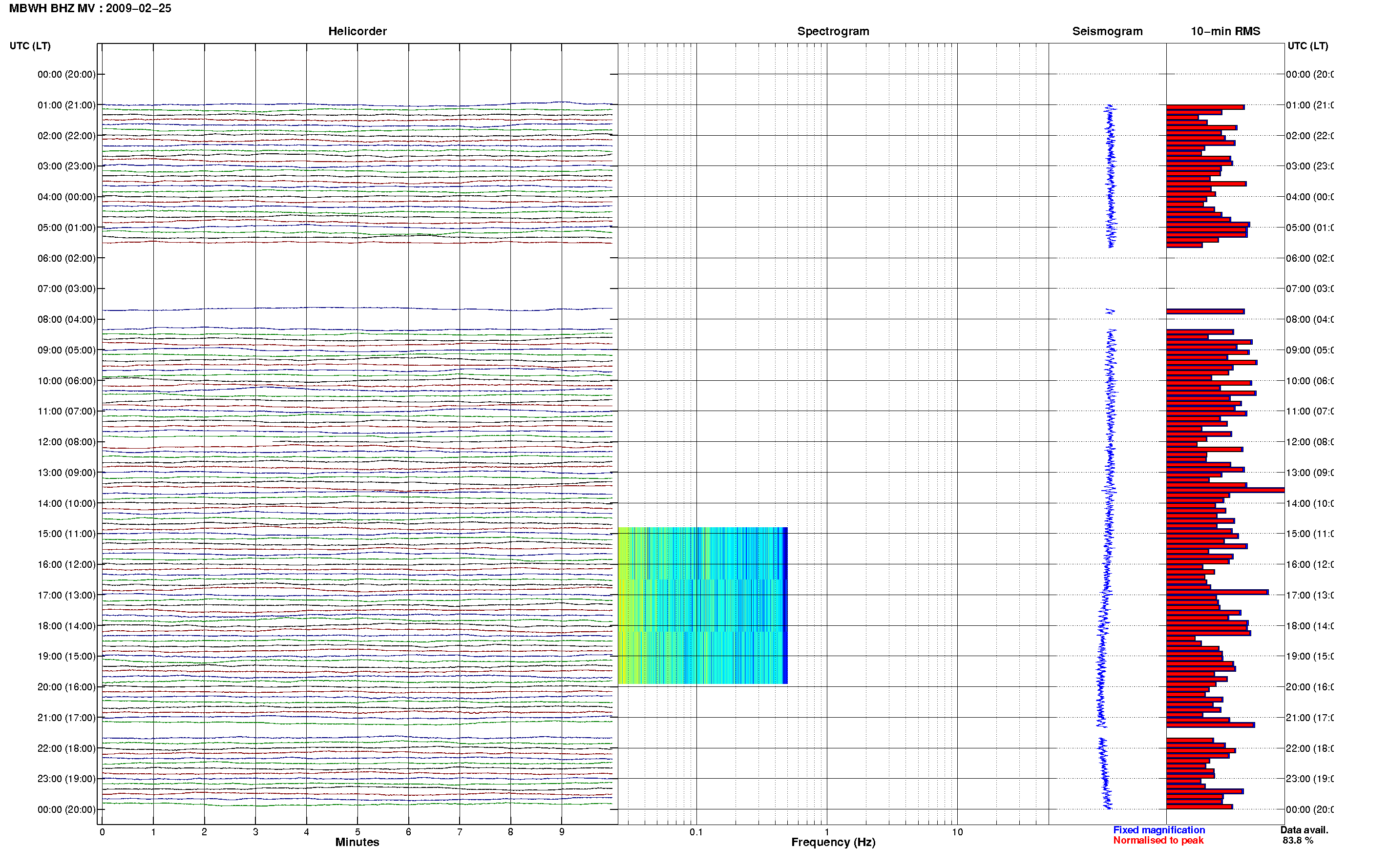Click the isolated RMS bar just before 08:00
1389x868 pixels.
coord(1205,312)
